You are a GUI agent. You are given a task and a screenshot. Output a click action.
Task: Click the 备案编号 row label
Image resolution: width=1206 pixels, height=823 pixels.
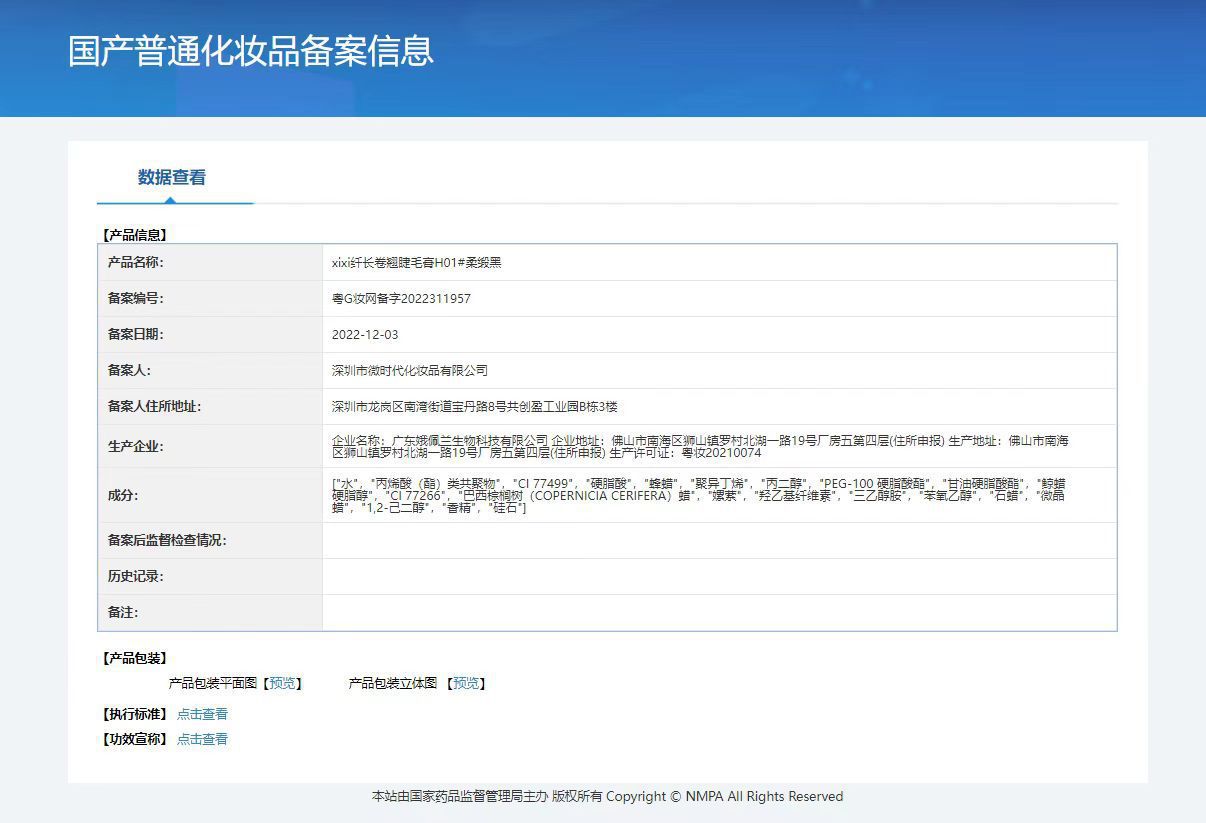pyautogui.click(x=136, y=298)
